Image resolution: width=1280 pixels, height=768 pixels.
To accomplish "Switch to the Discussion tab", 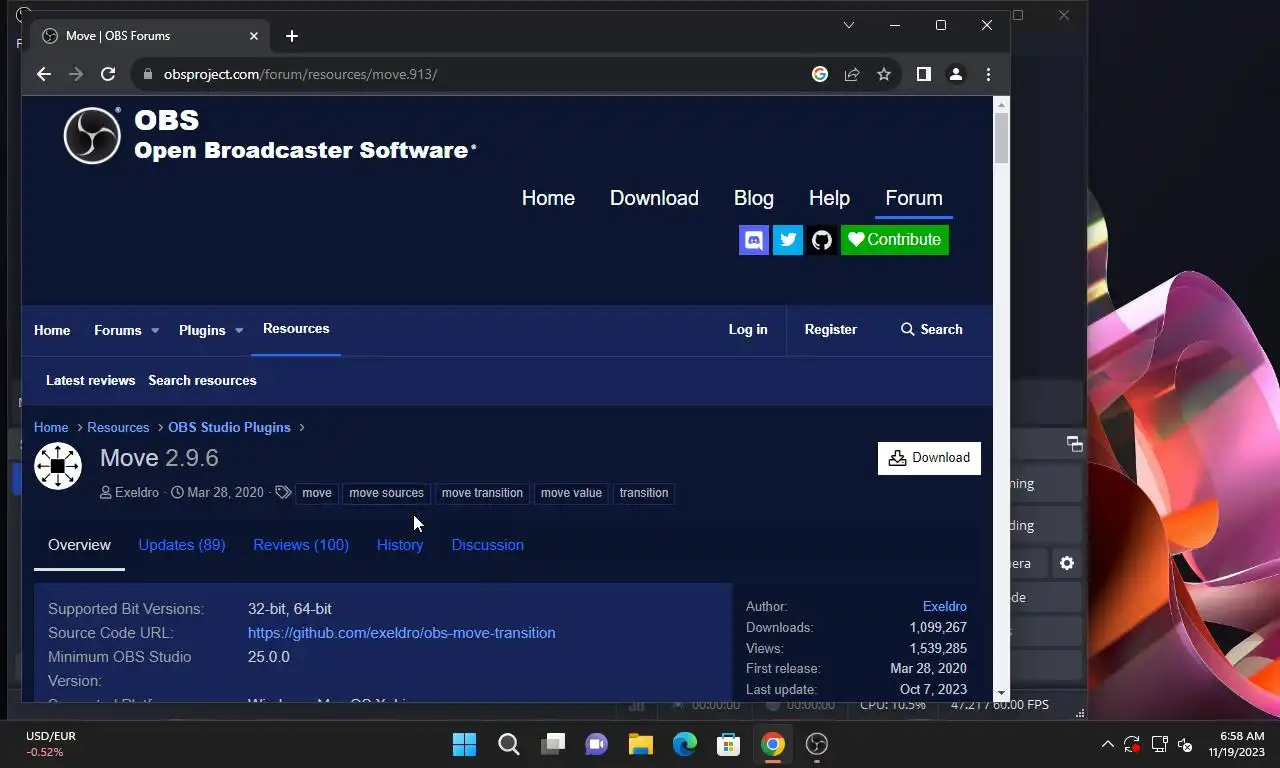I will pos(488,545).
